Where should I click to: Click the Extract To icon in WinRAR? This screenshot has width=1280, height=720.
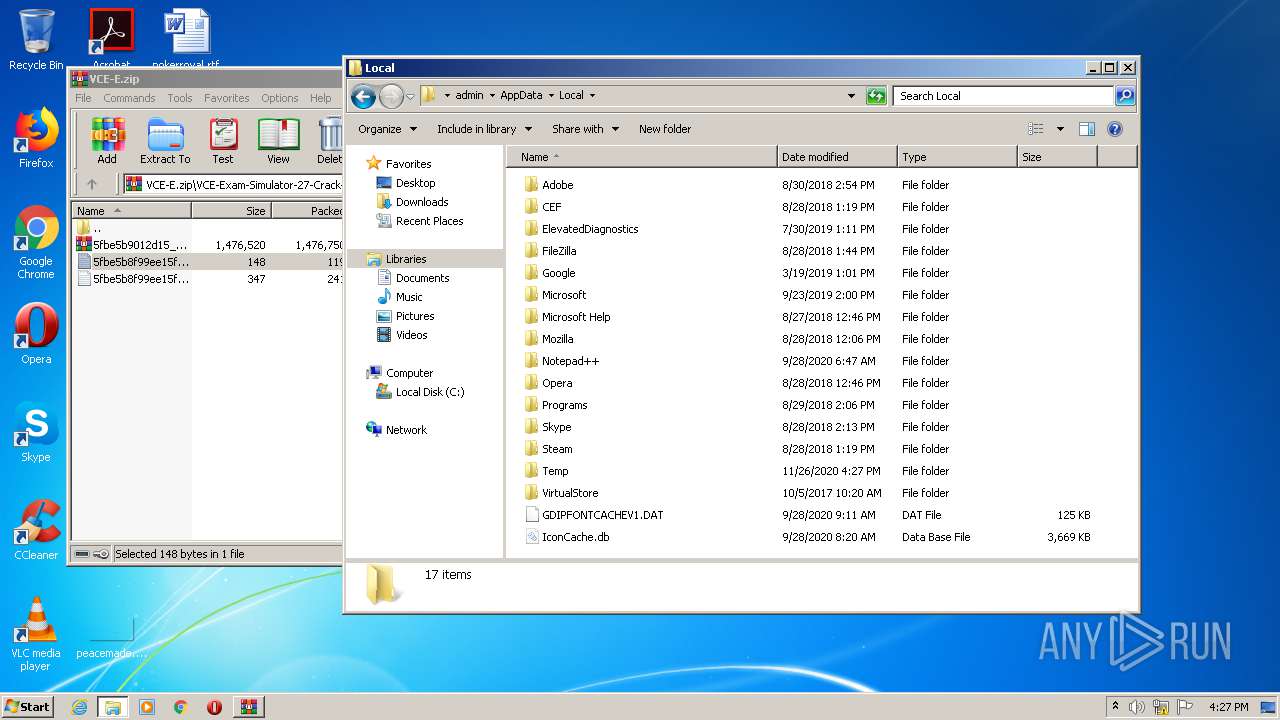tap(165, 141)
